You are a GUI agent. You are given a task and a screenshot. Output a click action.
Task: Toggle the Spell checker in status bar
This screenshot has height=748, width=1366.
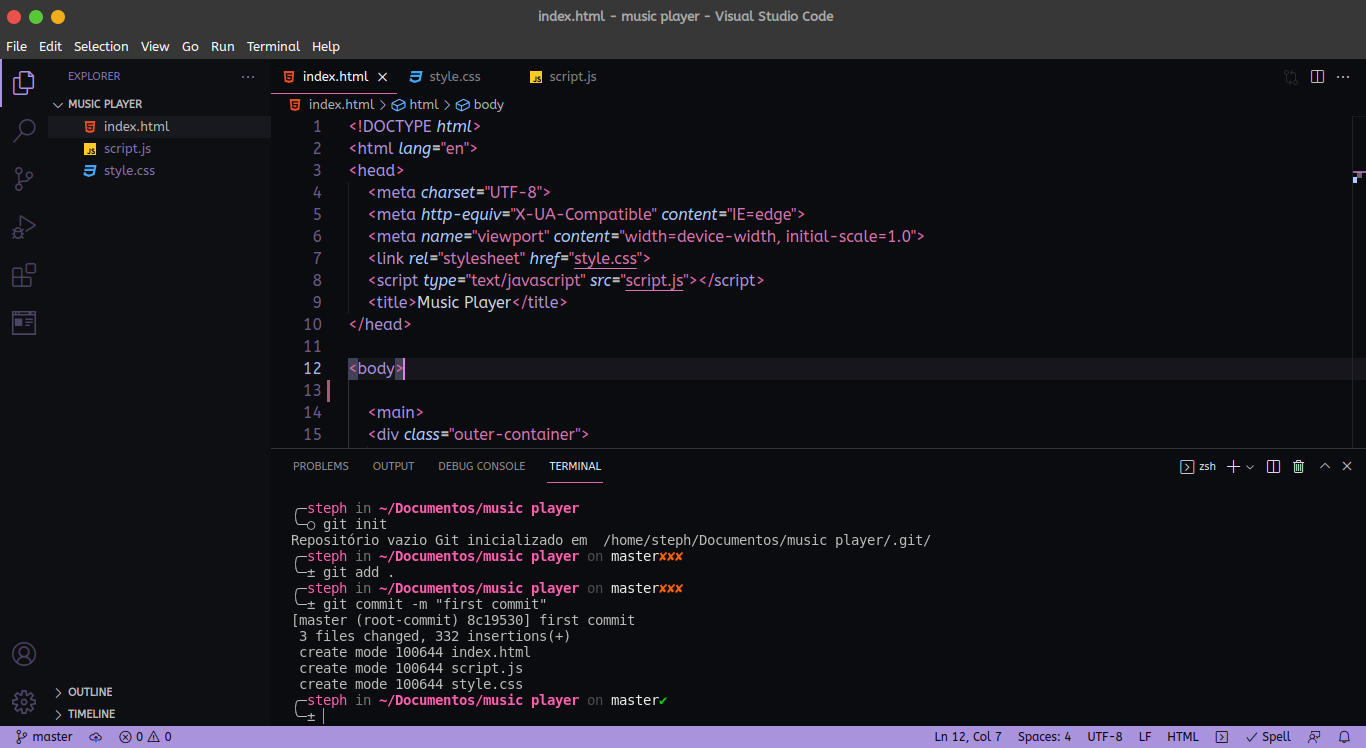coord(1268,737)
